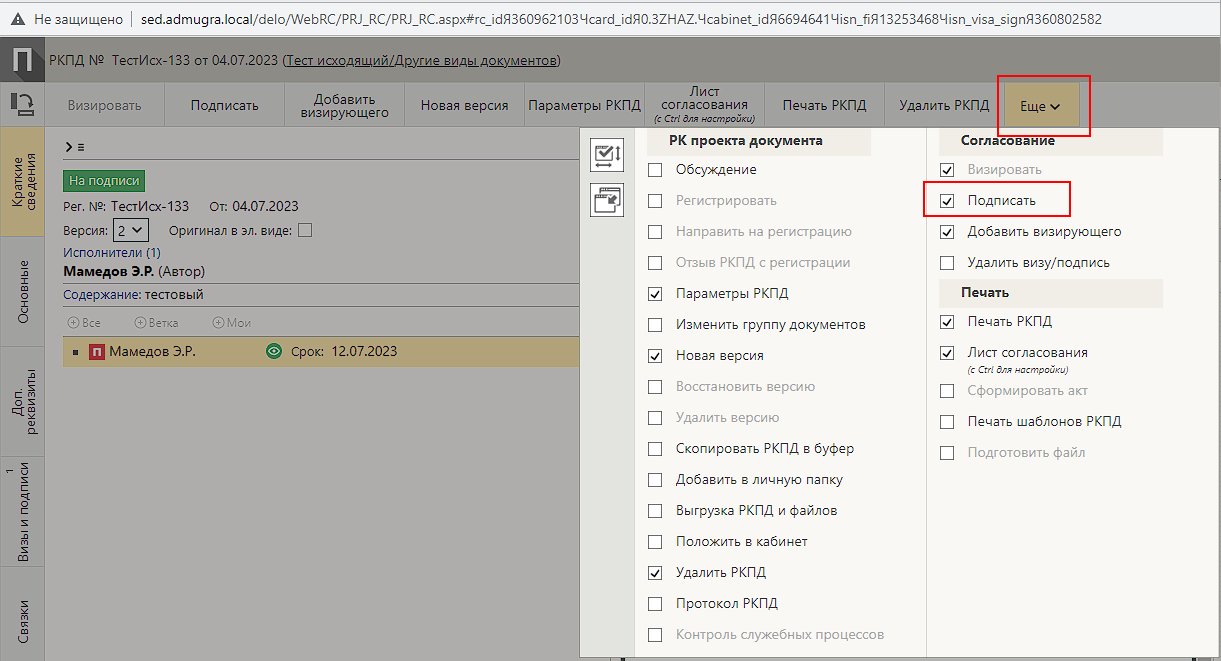Click registration number ТестИсх-133 text
The image size is (1221, 661).
pos(150,207)
